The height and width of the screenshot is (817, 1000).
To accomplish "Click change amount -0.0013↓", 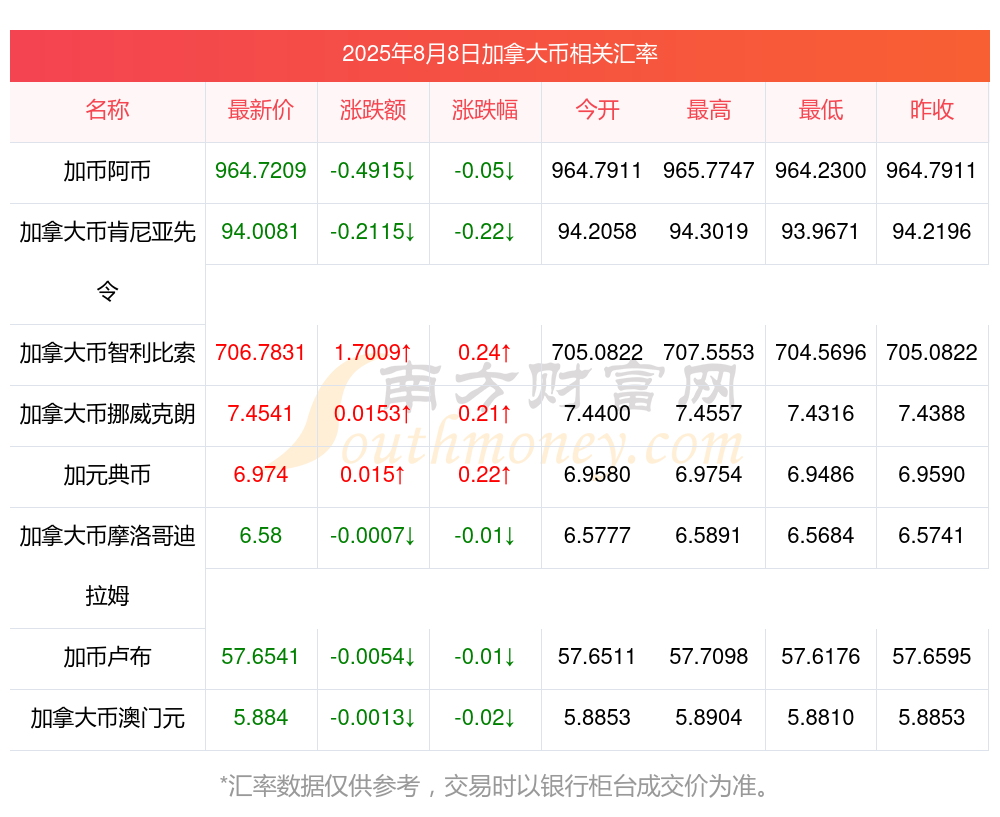I will coord(373,718).
